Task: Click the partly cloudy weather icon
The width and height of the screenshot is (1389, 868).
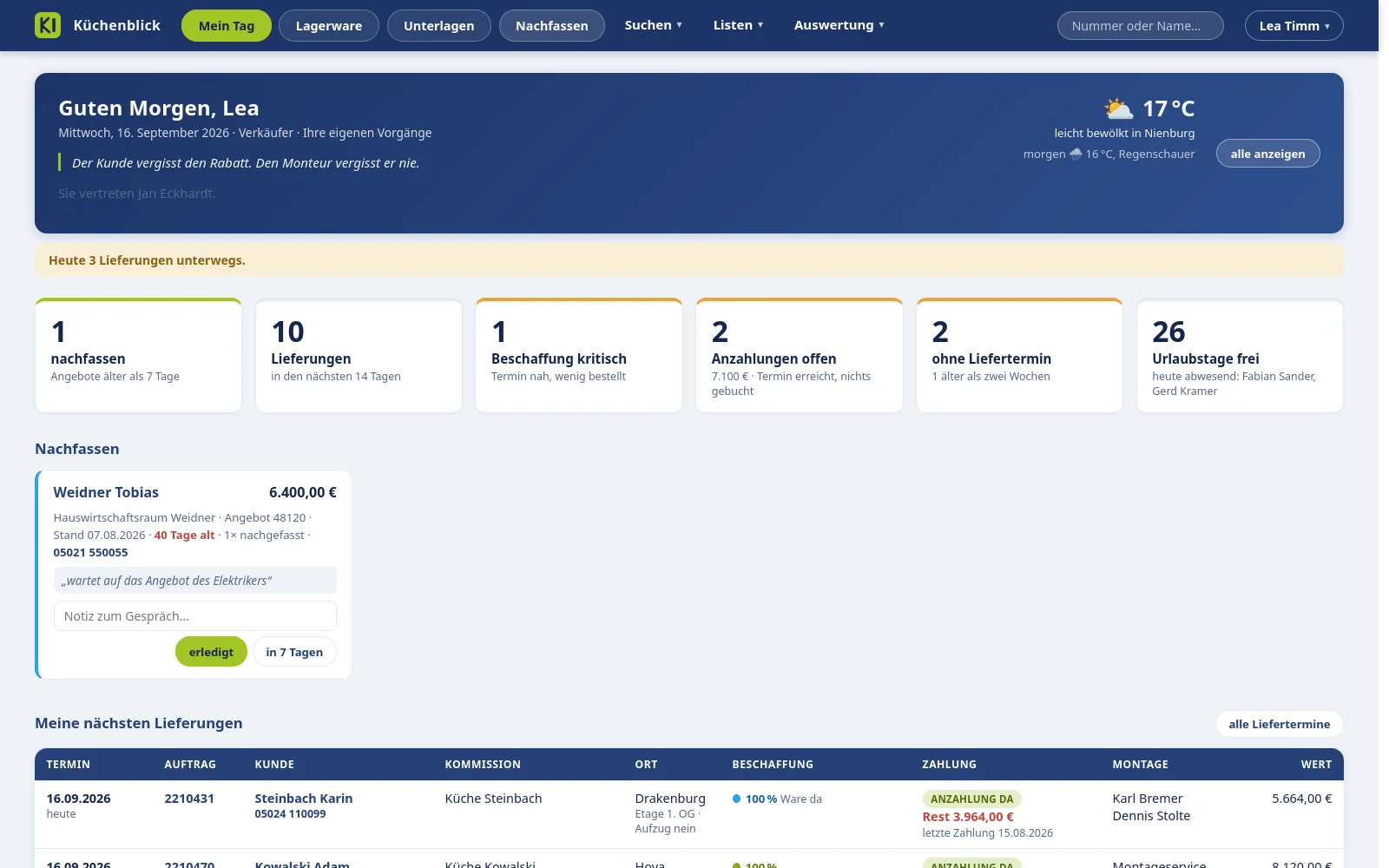Action: pyautogui.click(x=1118, y=108)
